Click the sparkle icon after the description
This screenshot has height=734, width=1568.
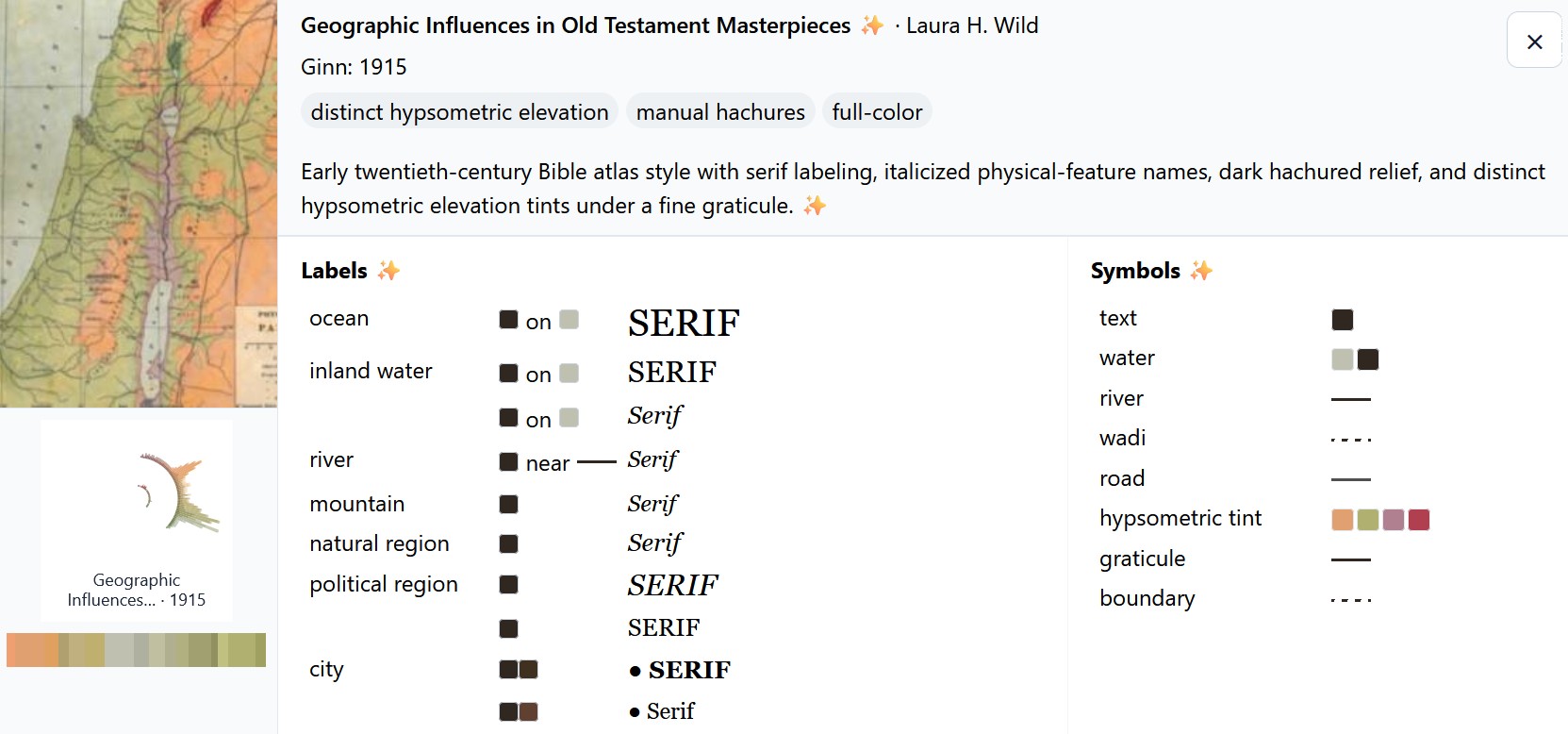pyautogui.click(x=815, y=205)
